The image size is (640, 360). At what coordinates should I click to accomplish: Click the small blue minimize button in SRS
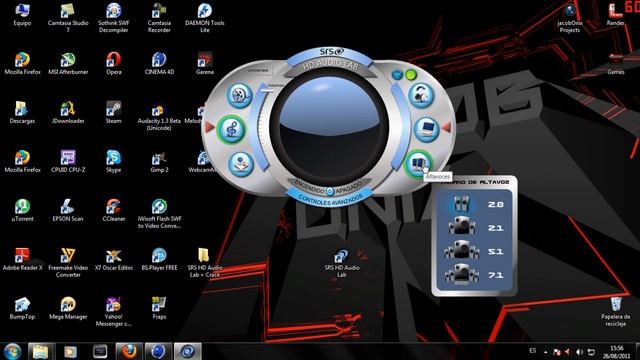[x=397, y=75]
